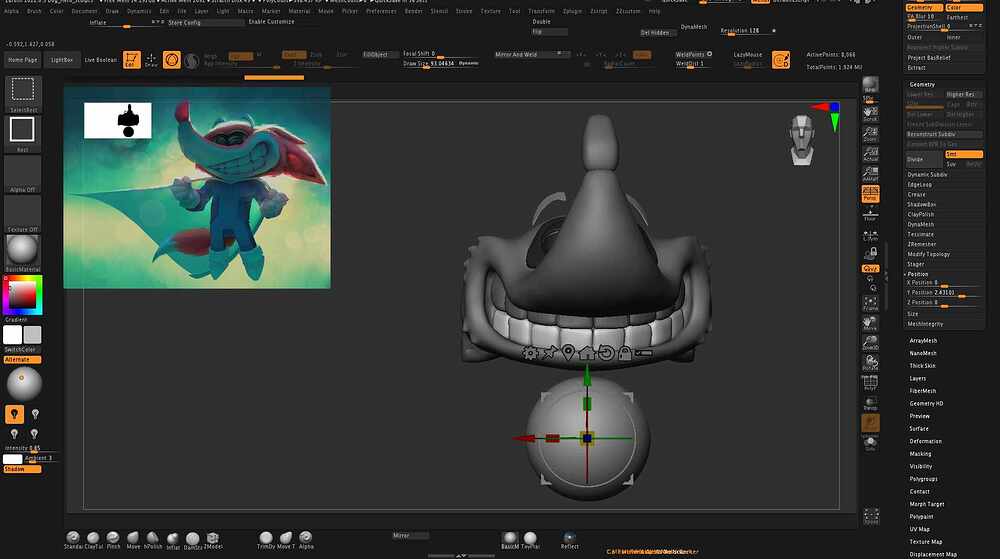
Task: Click the Actual size icon
Action: [x=870, y=154]
